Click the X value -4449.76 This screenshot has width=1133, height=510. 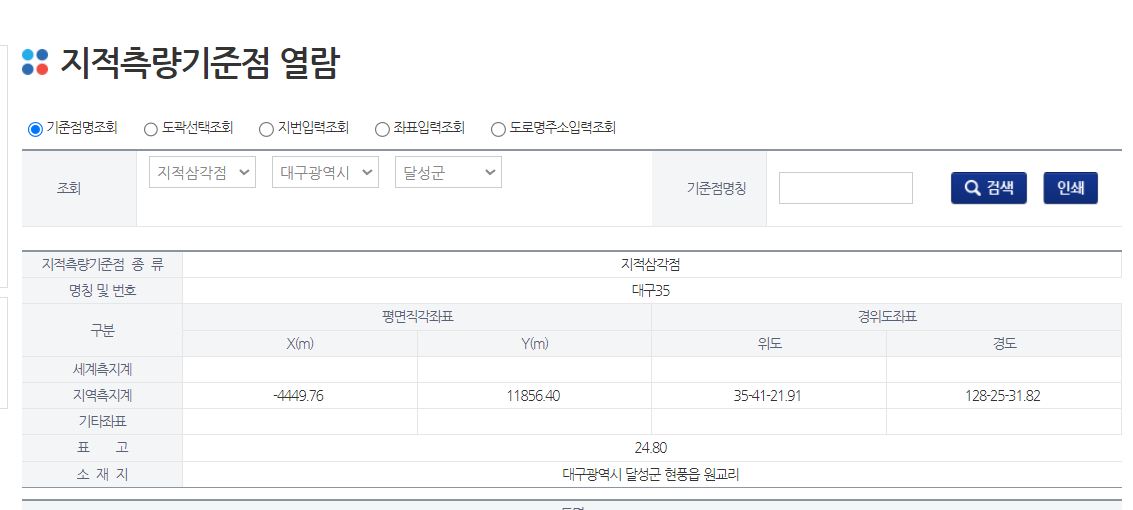[x=300, y=396]
